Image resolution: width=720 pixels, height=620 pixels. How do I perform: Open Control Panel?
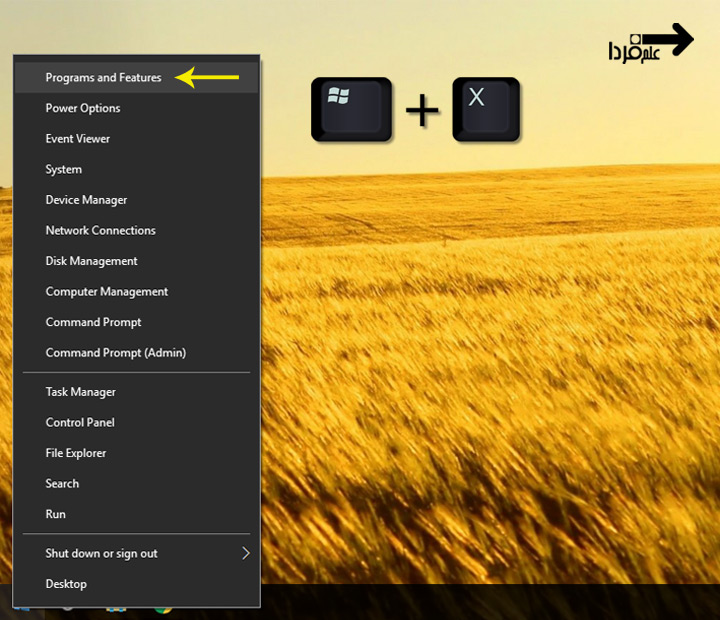80,423
